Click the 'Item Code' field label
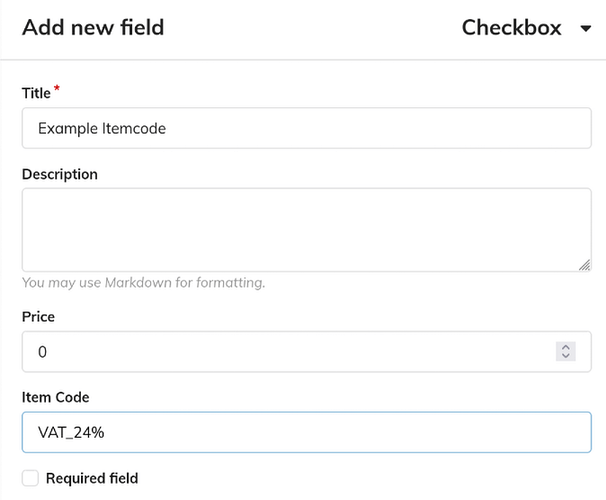The width and height of the screenshot is (606, 500). 55,398
